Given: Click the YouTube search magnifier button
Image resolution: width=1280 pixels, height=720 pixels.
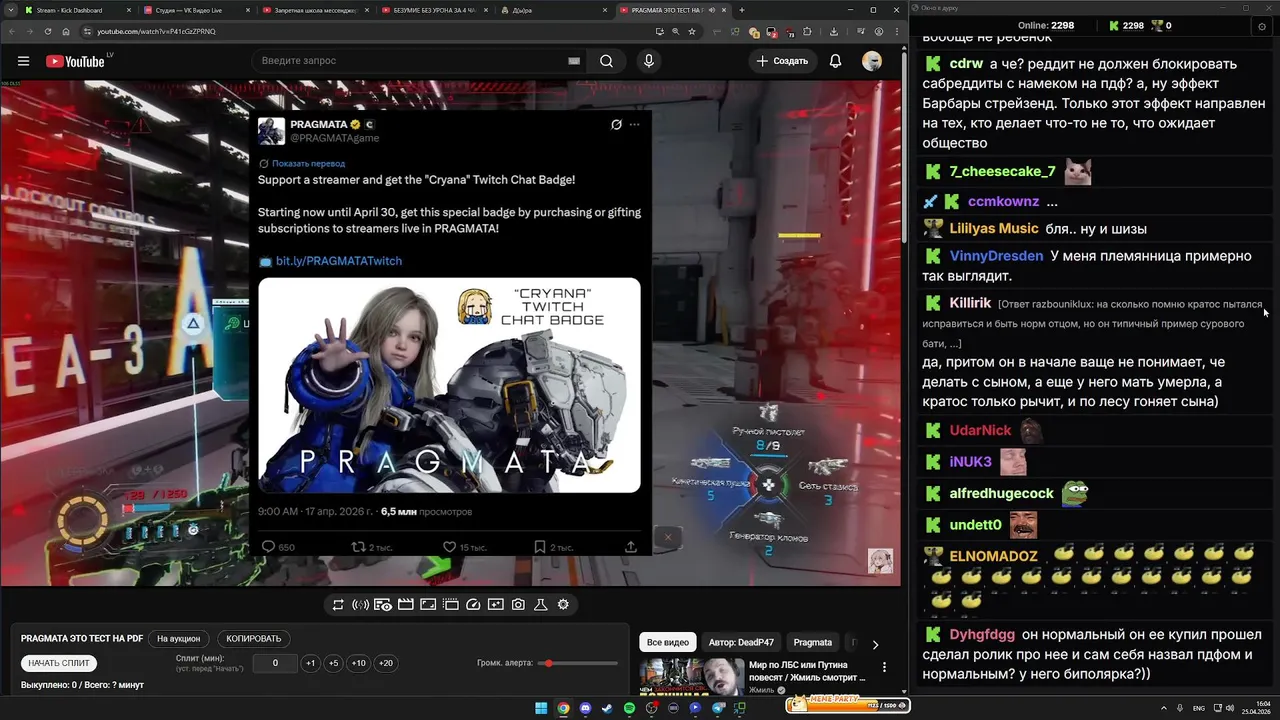Looking at the screenshot, I should pyautogui.click(x=606, y=61).
